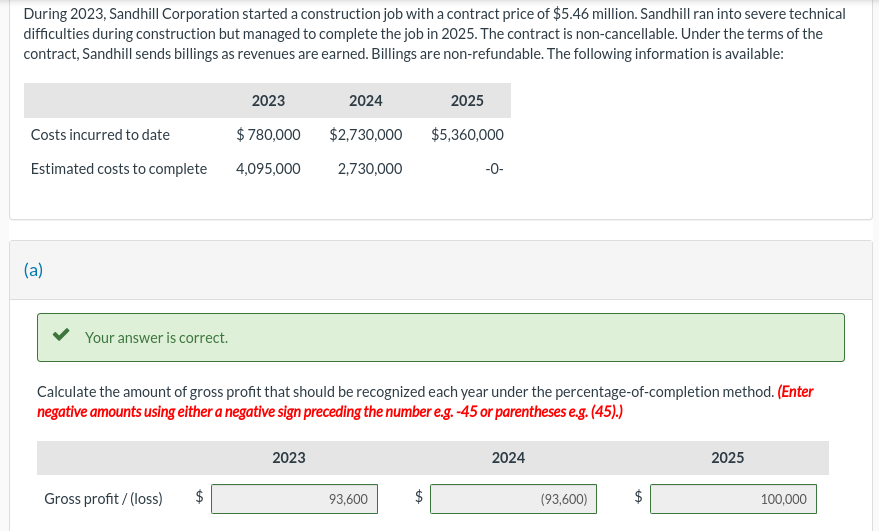Click the 2025 header in the costs table
Viewport: 879px width, 531px height.
click(x=467, y=100)
